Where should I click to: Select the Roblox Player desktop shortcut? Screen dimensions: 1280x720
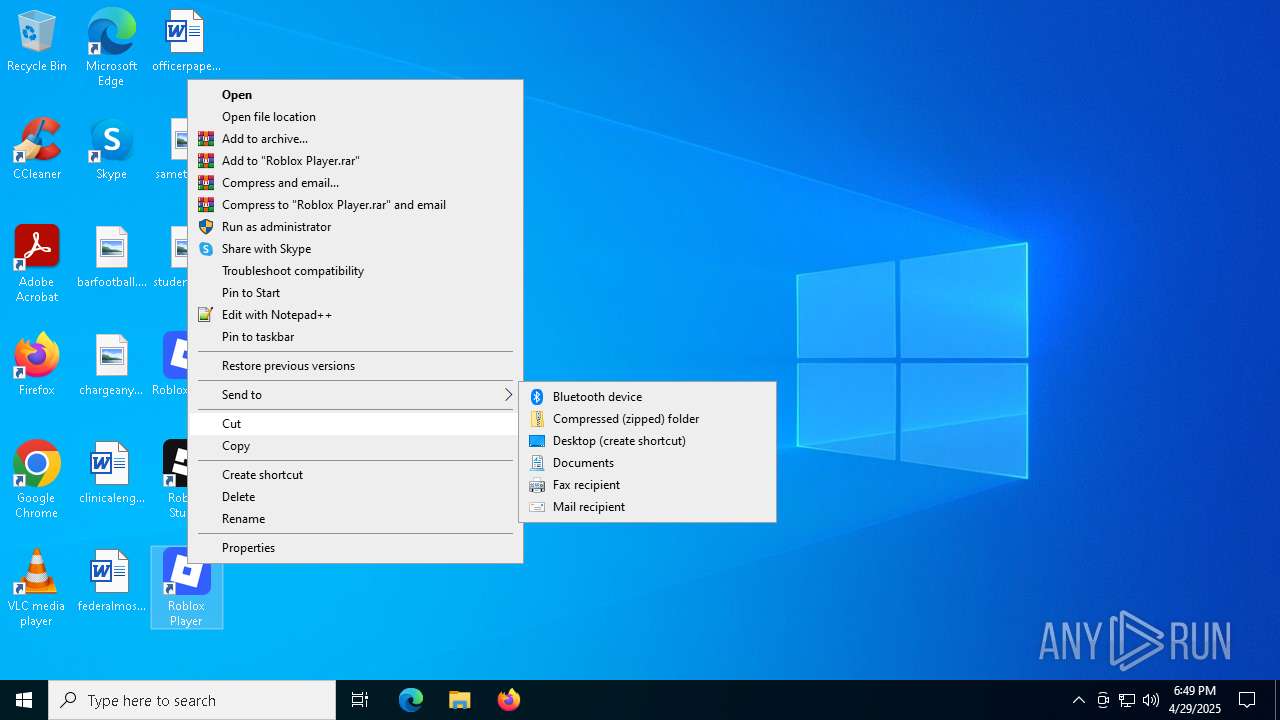186,588
